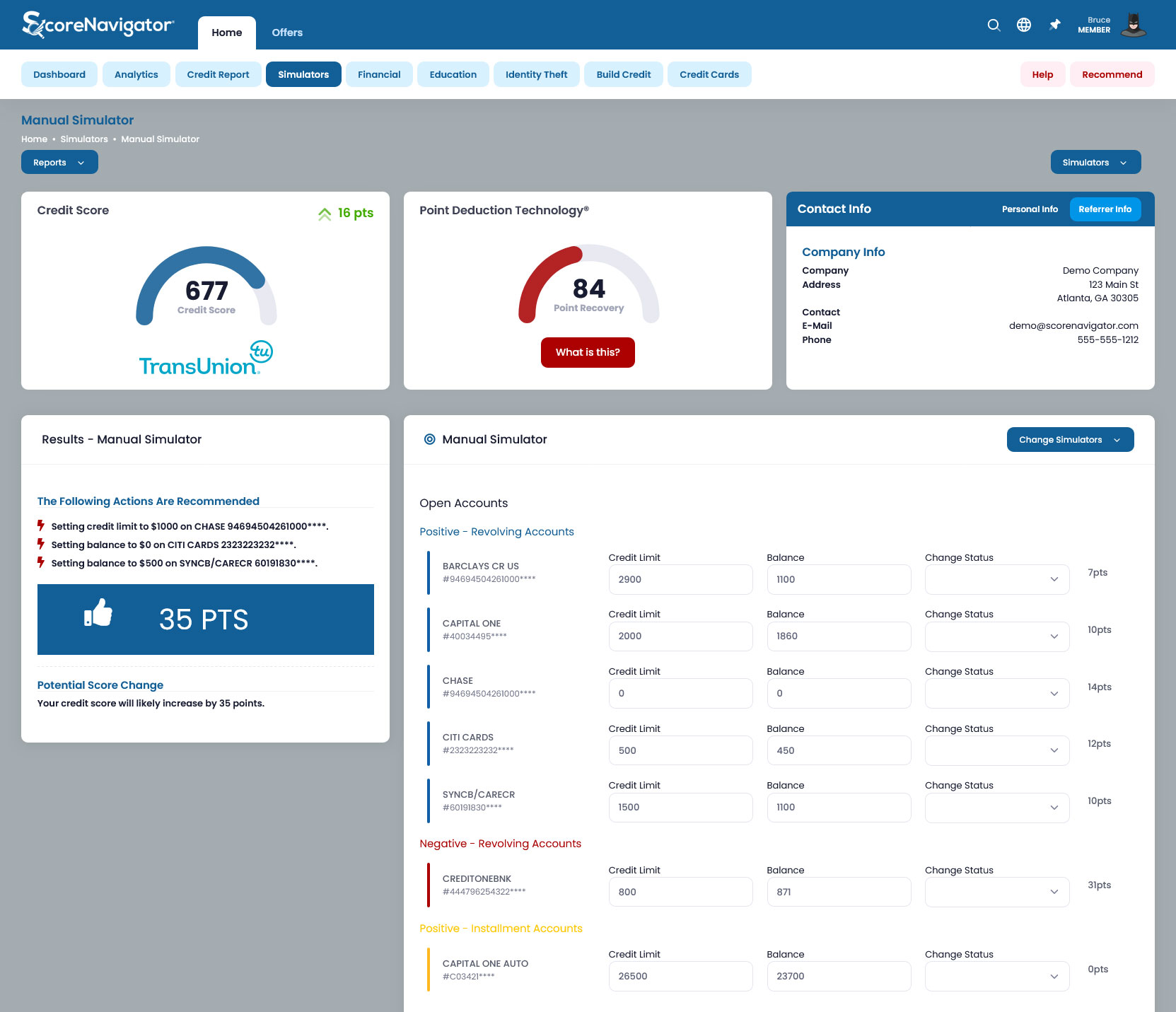The width and height of the screenshot is (1176, 1012).
Task: Click the What is this? button
Action: tap(588, 352)
